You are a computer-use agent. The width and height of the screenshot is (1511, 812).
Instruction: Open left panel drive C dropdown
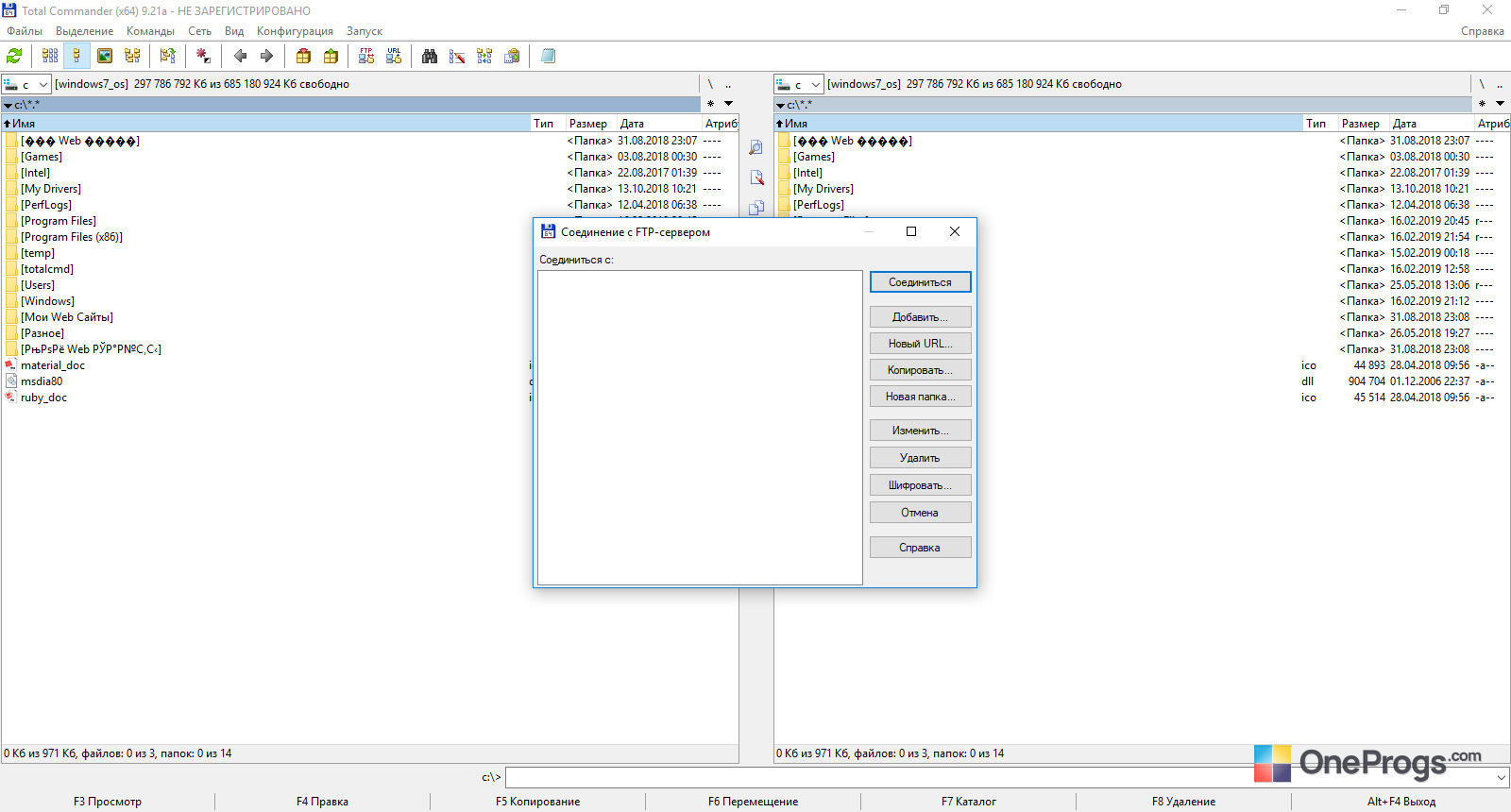click(x=26, y=84)
